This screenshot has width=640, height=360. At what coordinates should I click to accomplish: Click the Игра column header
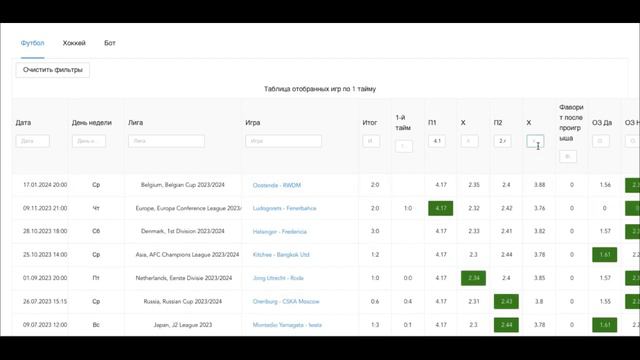point(253,122)
